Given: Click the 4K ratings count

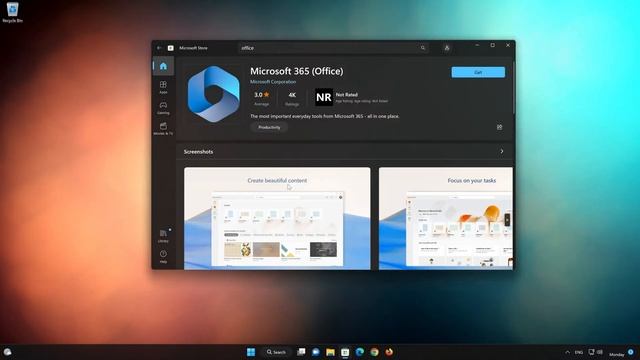Looking at the screenshot, I should point(292,98).
